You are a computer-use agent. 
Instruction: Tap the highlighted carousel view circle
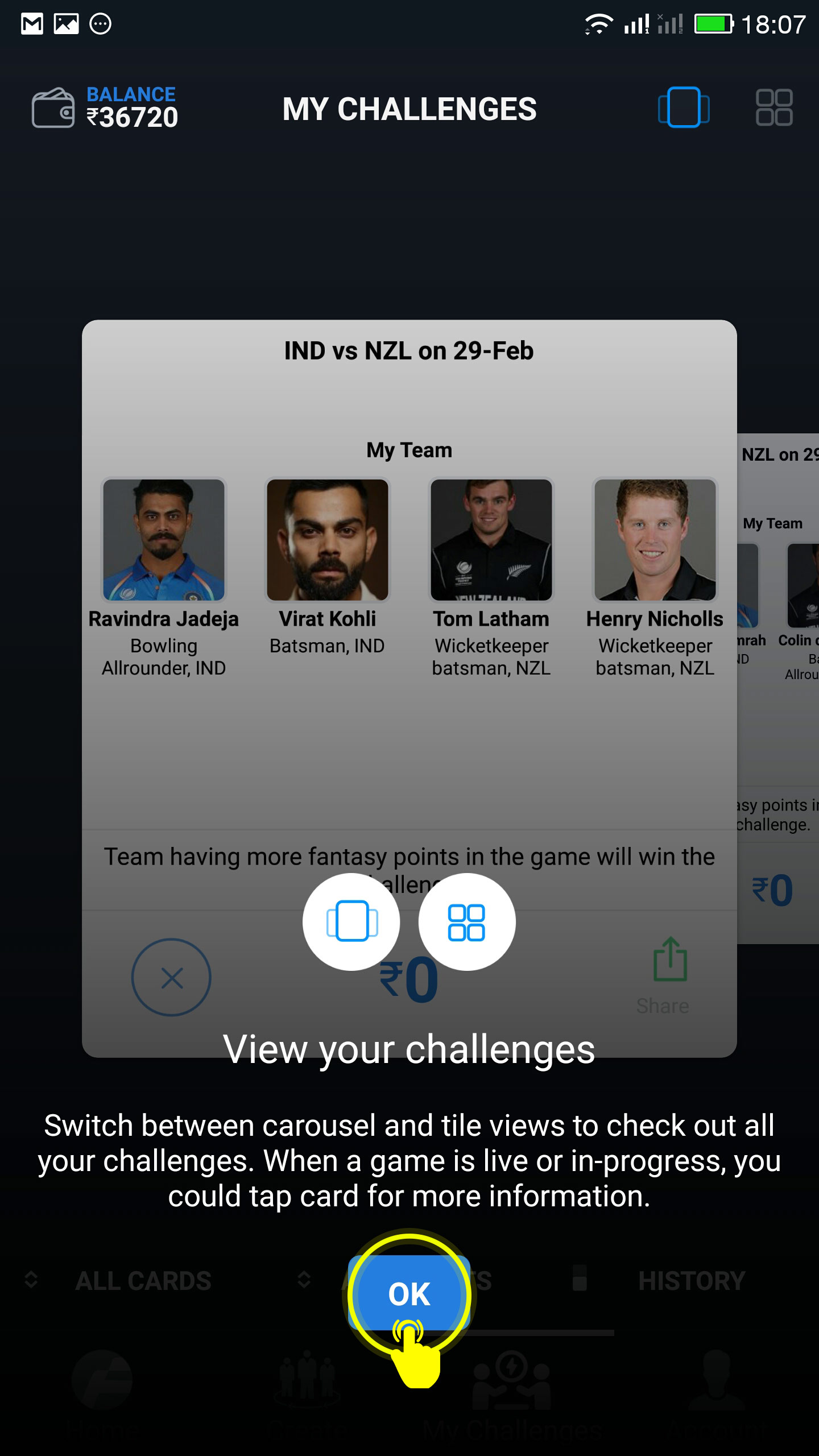pyautogui.click(x=351, y=921)
